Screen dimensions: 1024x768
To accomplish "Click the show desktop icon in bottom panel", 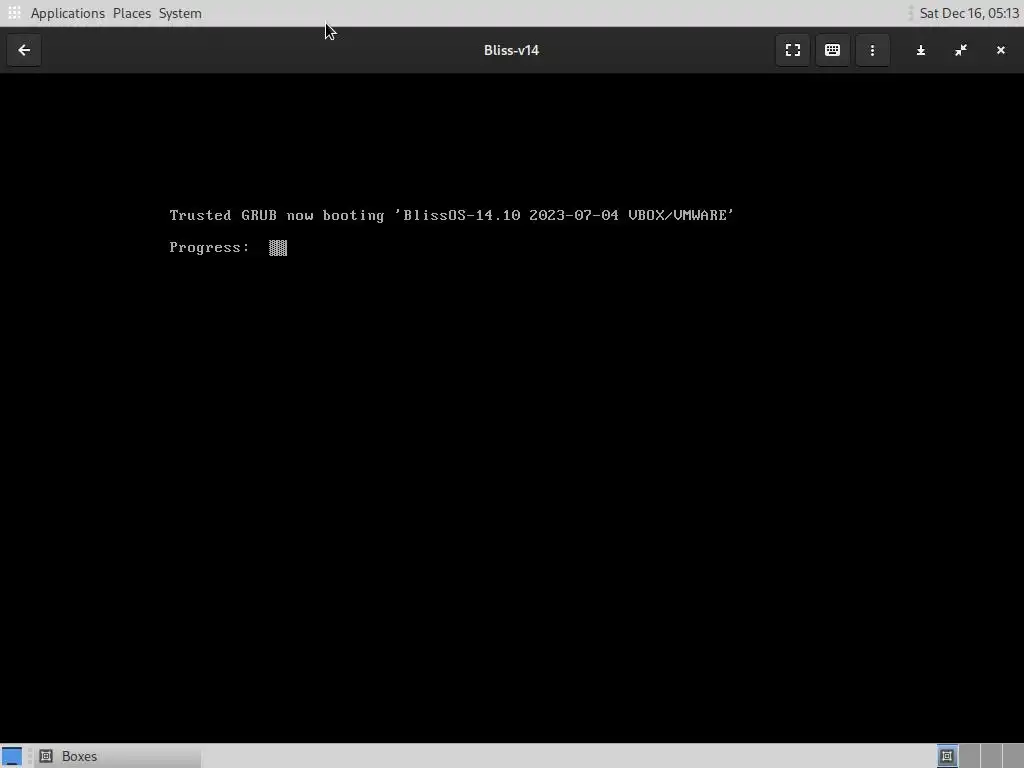I will pyautogui.click(x=12, y=756).
